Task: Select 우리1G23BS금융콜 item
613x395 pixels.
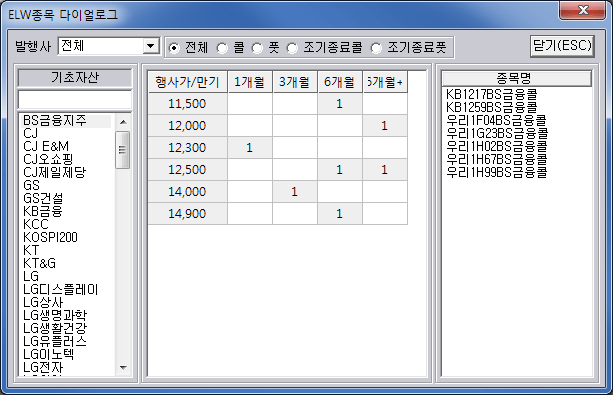Action: [497, 133]
